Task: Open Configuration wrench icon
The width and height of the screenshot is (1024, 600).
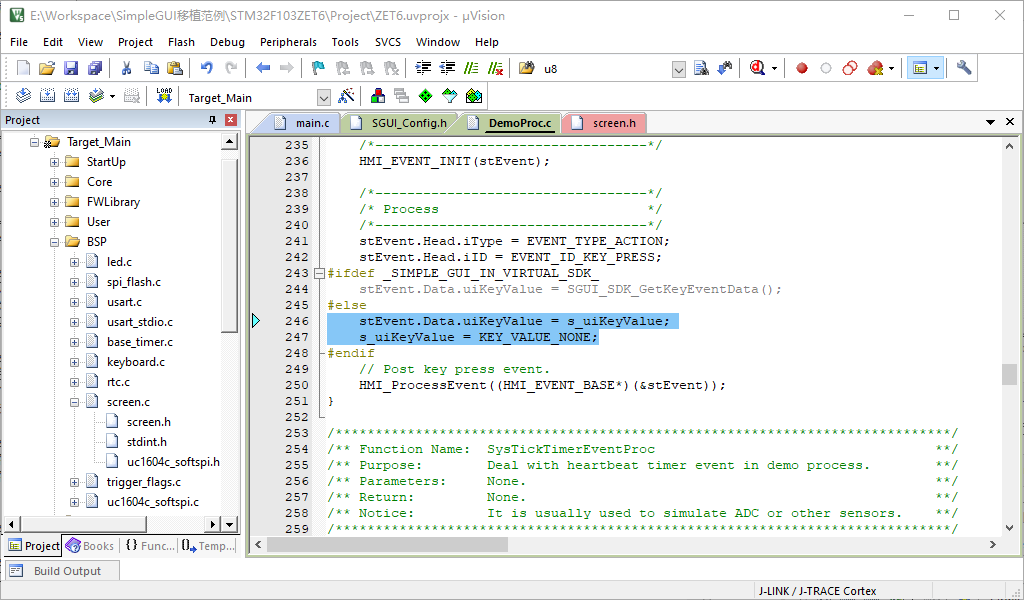Action: click(x=964, y=68)
